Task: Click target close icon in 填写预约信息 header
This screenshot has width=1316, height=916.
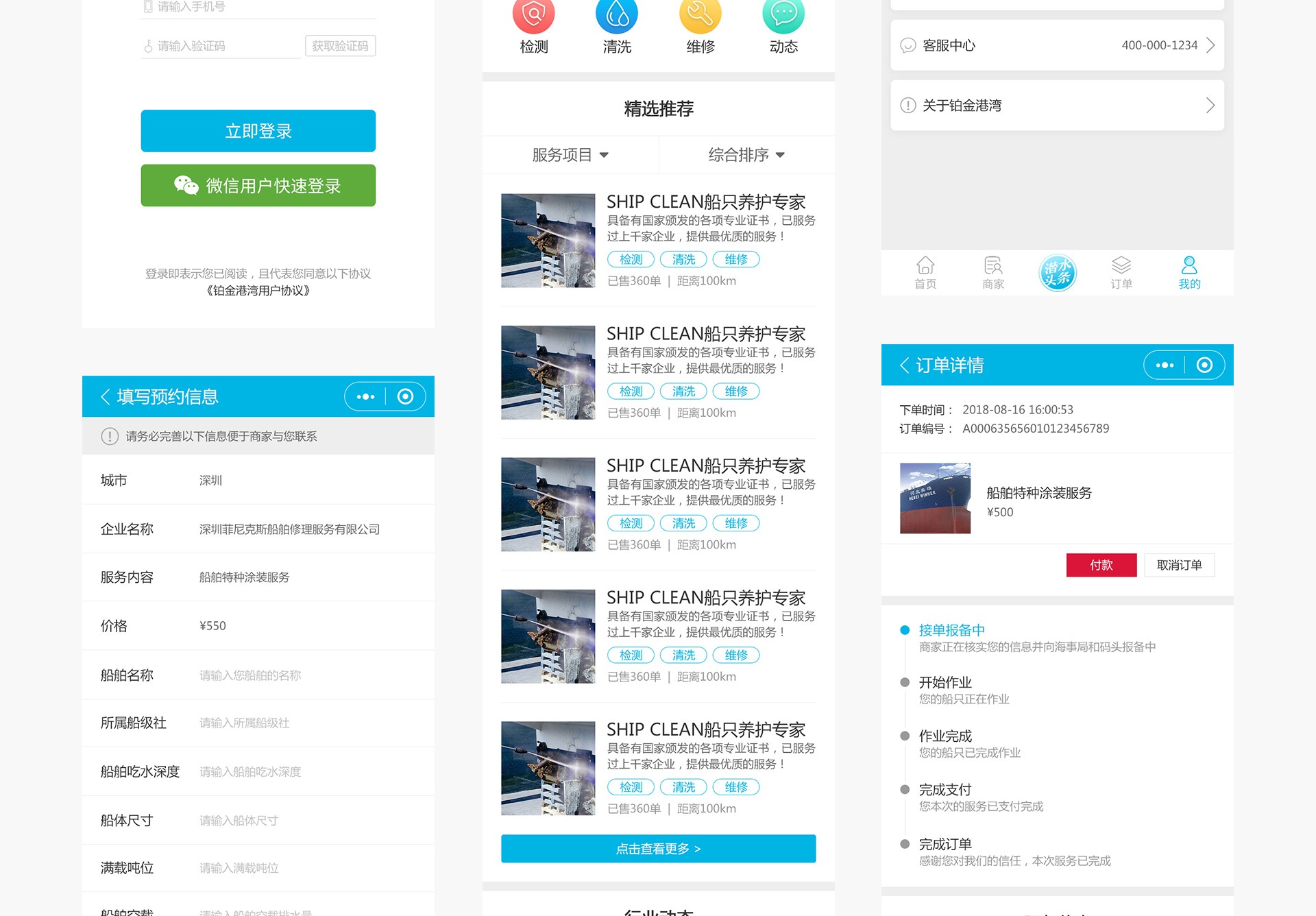Action: point(405,397)
